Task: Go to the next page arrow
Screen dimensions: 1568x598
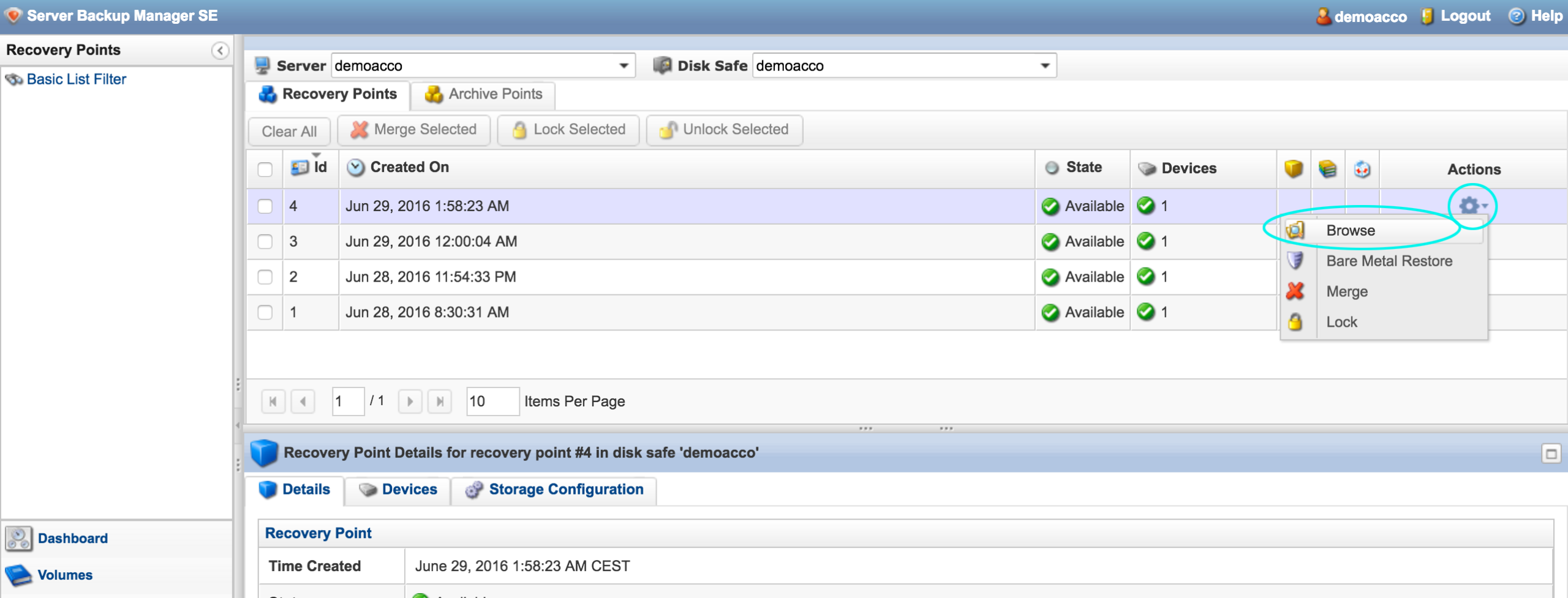Action: click(x=410, y=402)
